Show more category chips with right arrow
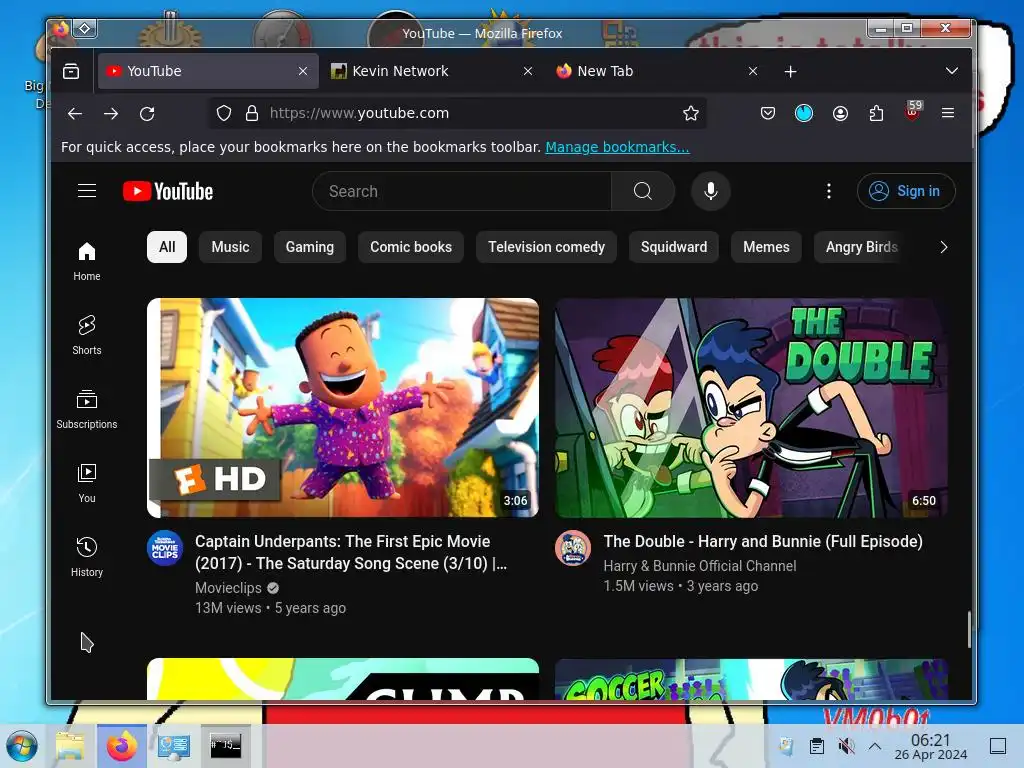 click(x=943, y=247)
